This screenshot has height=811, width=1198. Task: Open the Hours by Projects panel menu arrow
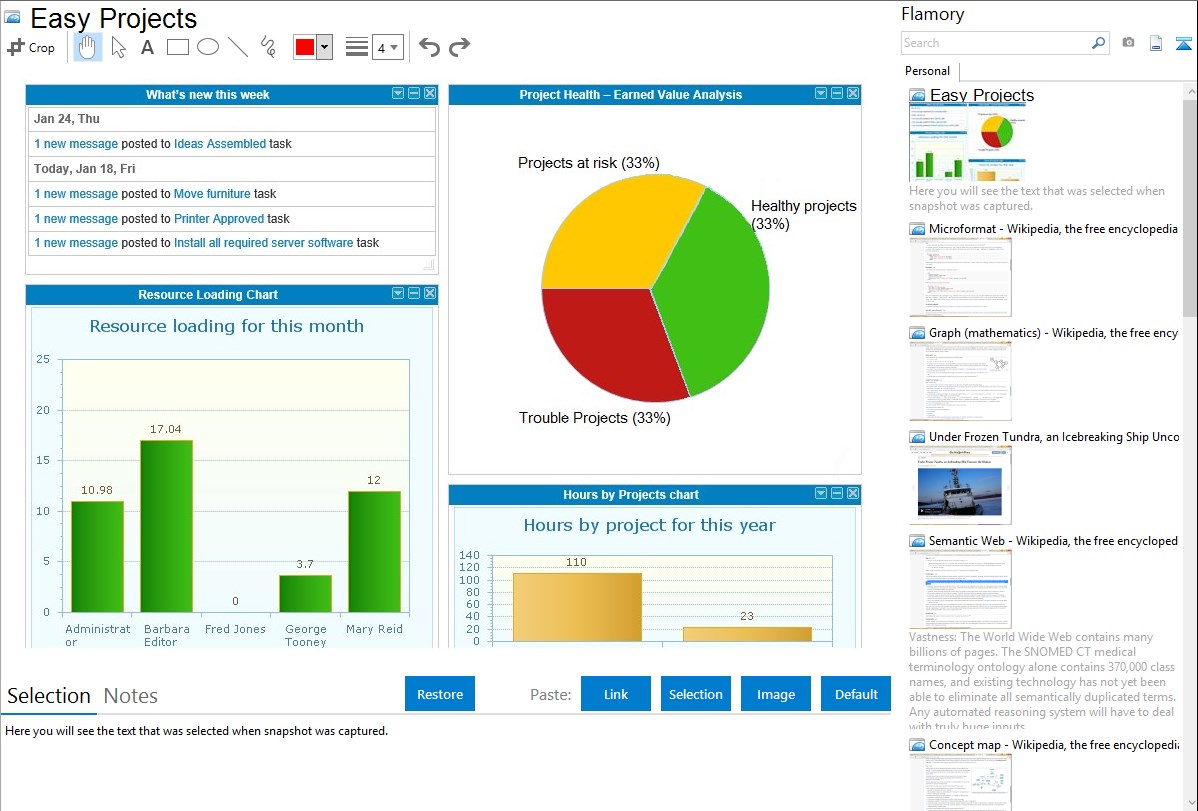(x=821, y=494)
